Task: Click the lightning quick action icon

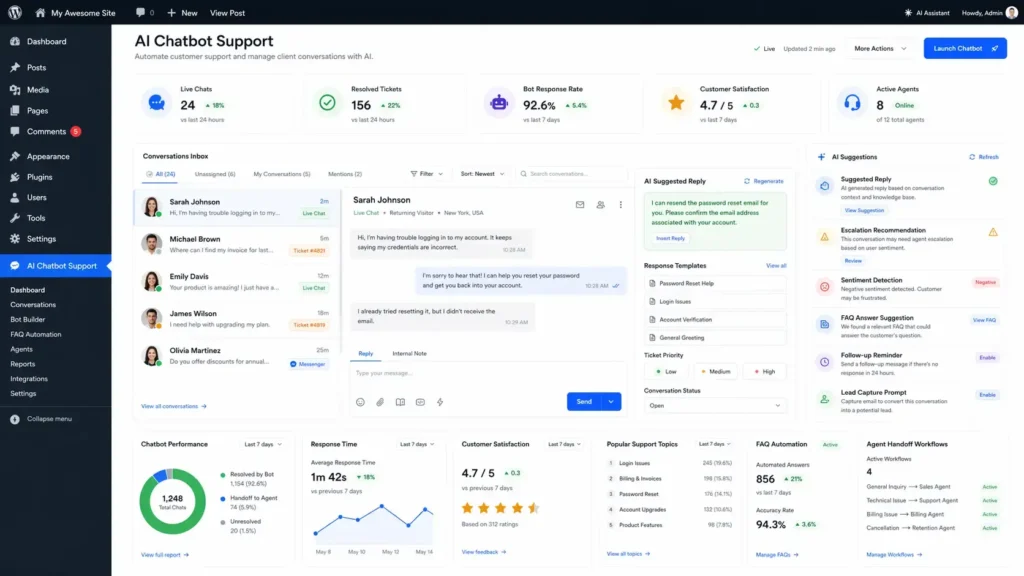Action: [440, 402]
